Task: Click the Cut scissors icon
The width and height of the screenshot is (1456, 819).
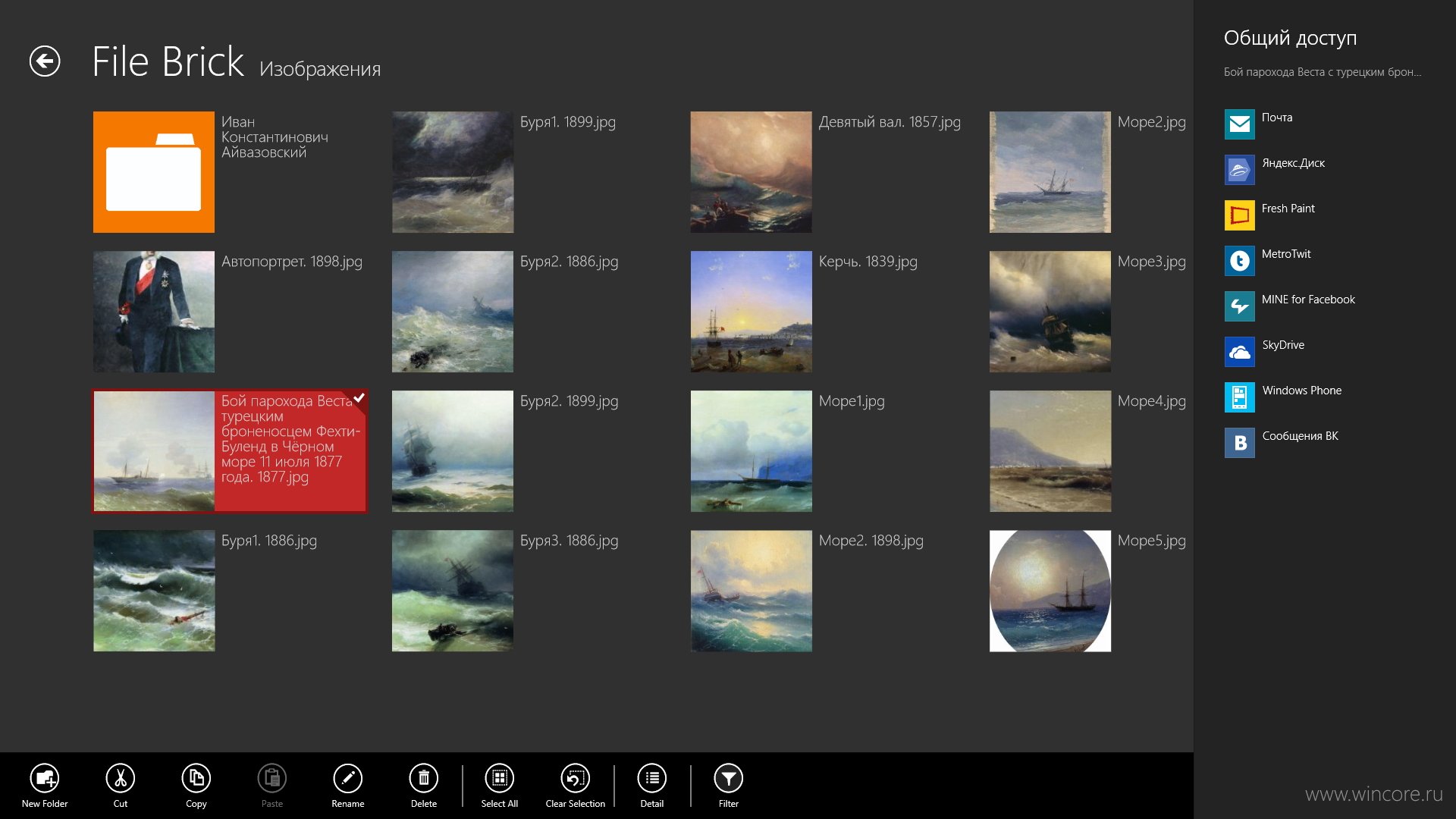Action: pos(121,778)
